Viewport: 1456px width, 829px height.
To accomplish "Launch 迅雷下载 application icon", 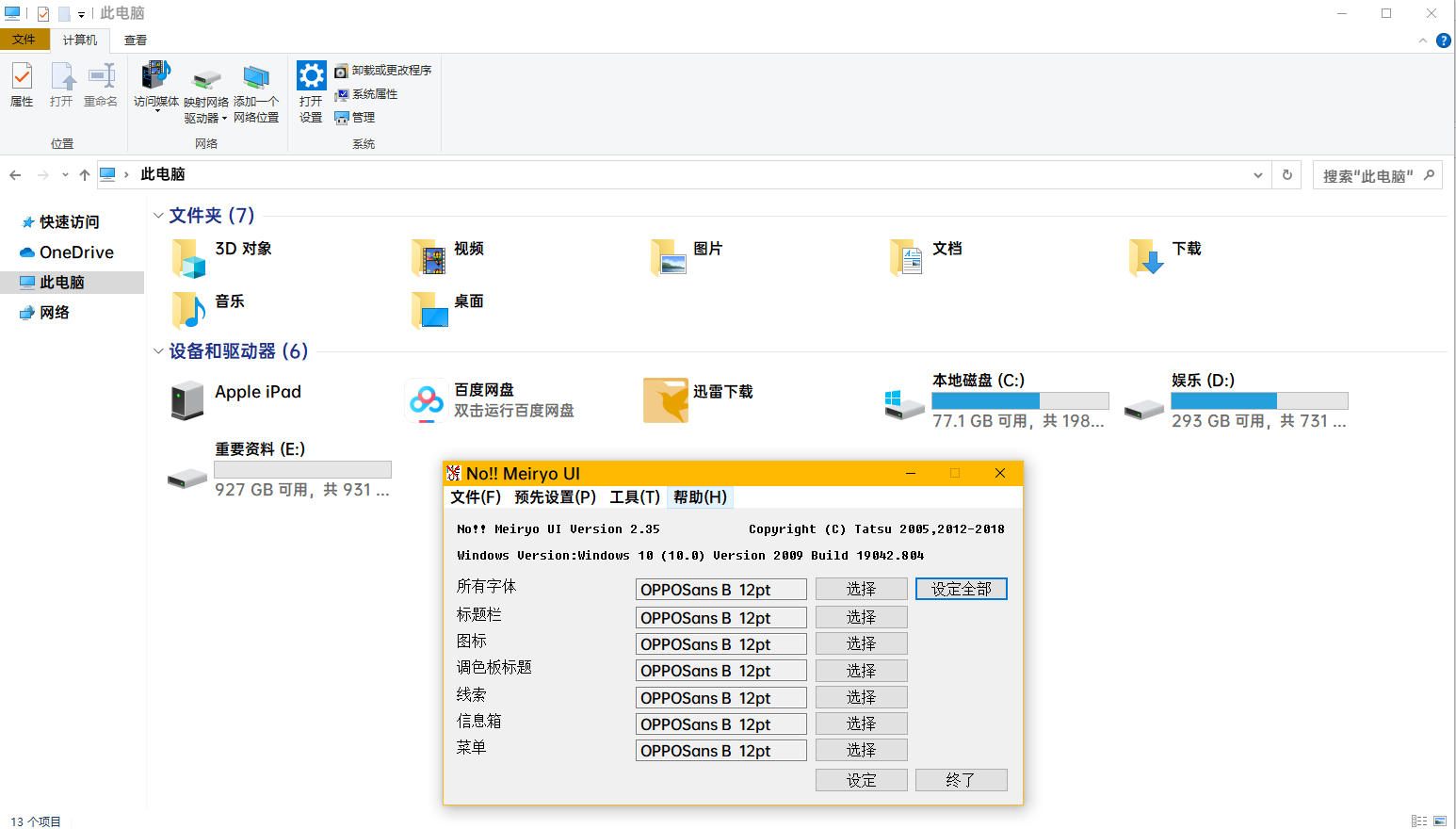I will click(x=665, y=399).
